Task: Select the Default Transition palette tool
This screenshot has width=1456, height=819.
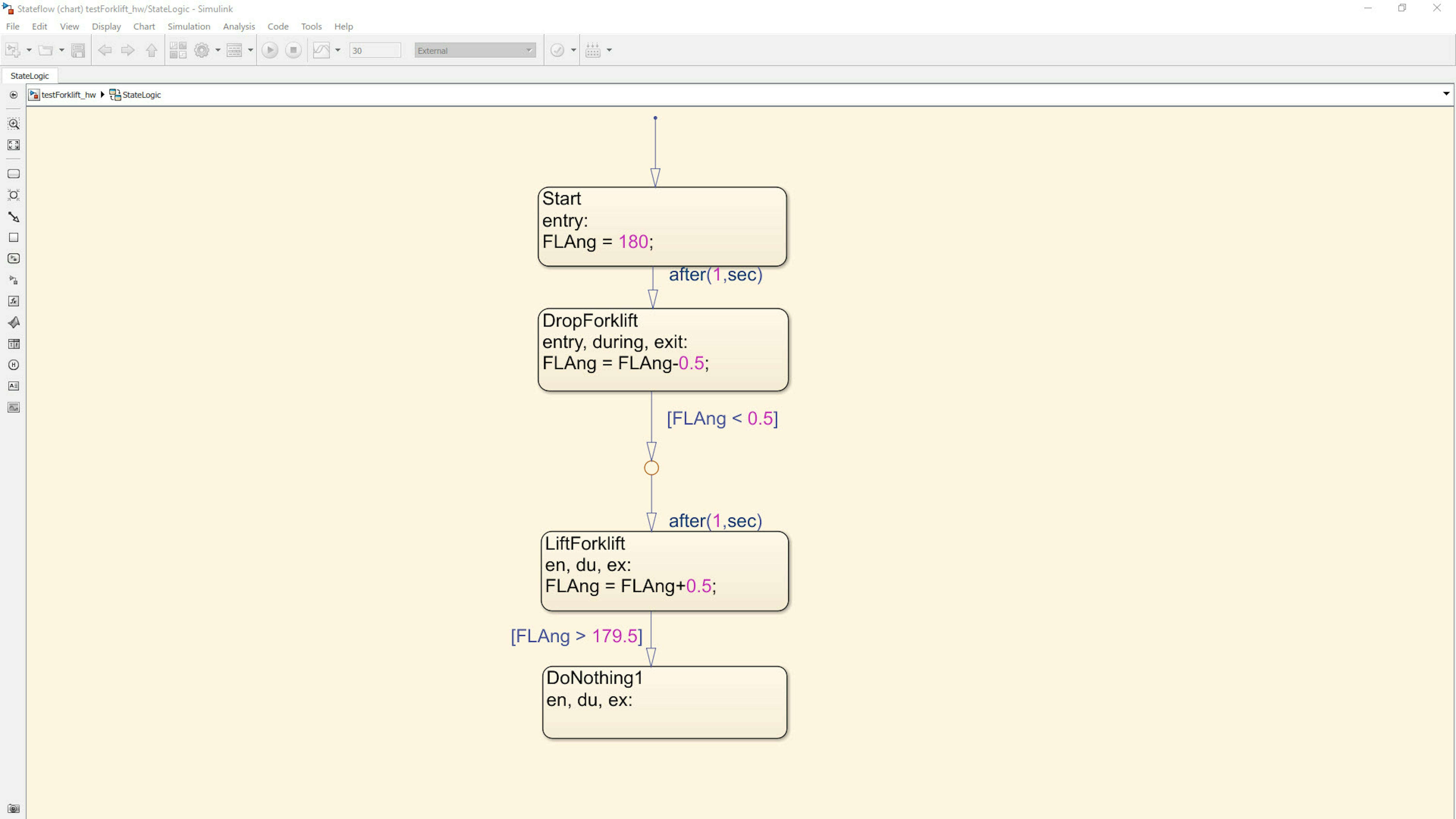Action: pos(14,217)
